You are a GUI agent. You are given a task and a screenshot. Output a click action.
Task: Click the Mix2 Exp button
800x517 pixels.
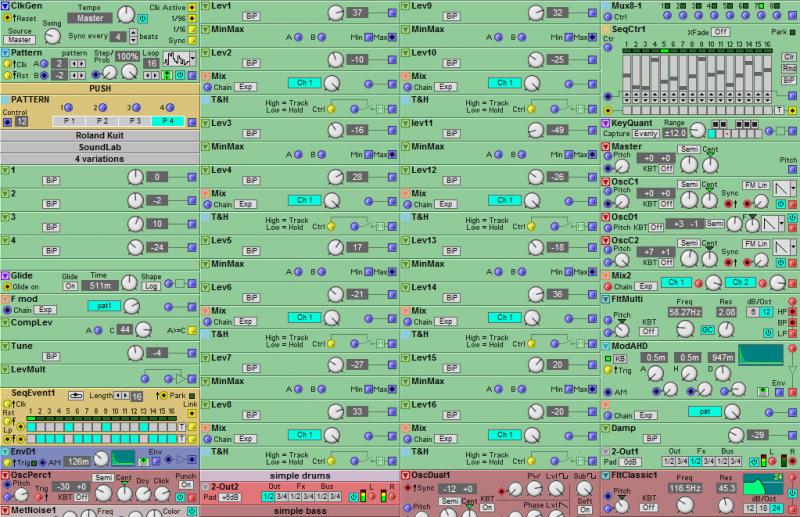[646, 286]
